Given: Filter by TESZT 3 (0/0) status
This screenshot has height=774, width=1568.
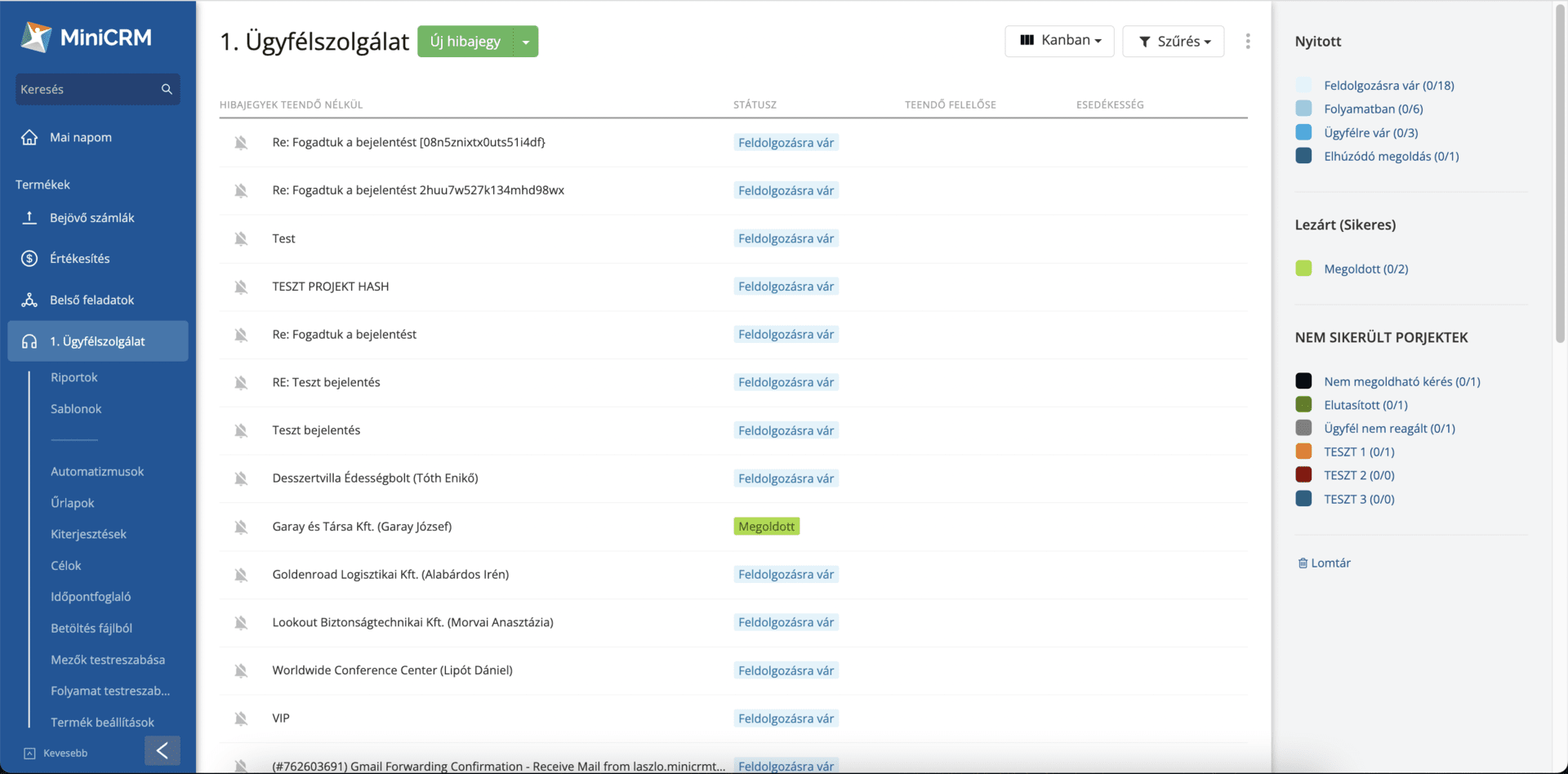Looking at the screenshot, I should pos(1360,499).
